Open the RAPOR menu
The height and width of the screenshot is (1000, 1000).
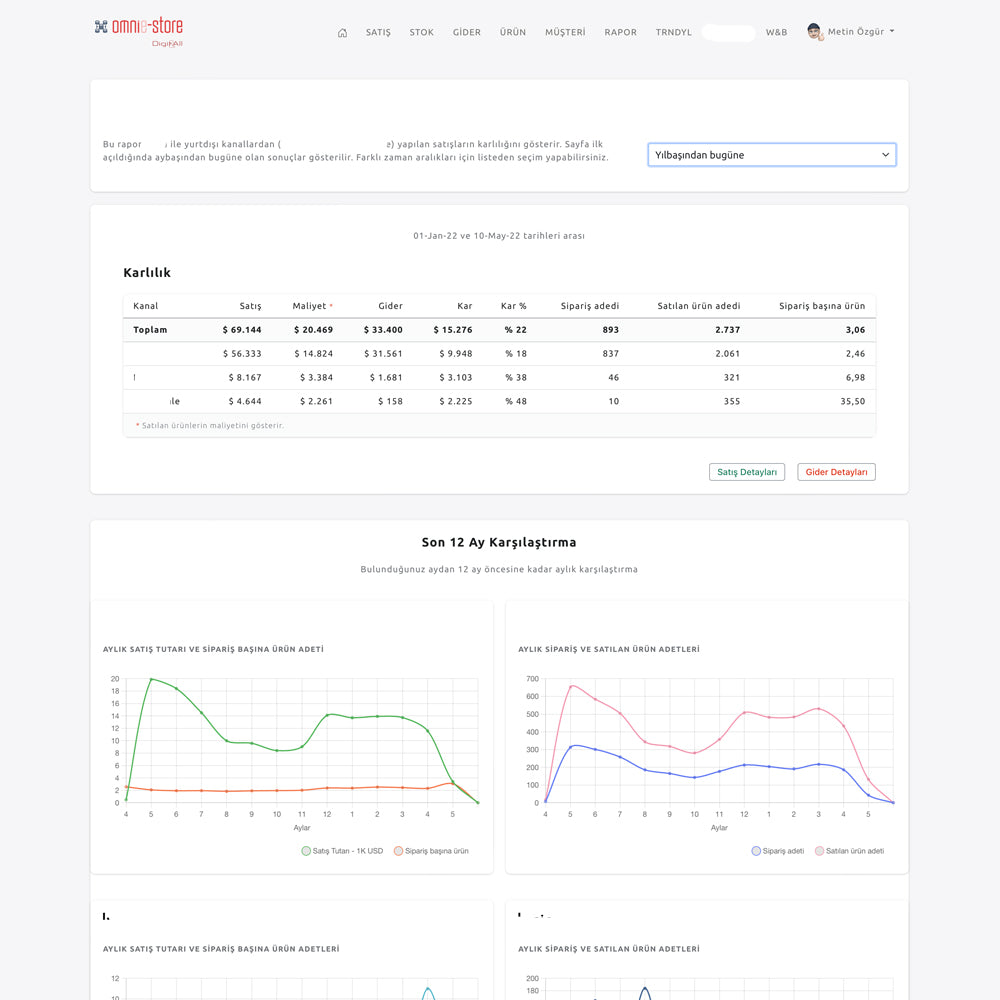pos(620,33)
